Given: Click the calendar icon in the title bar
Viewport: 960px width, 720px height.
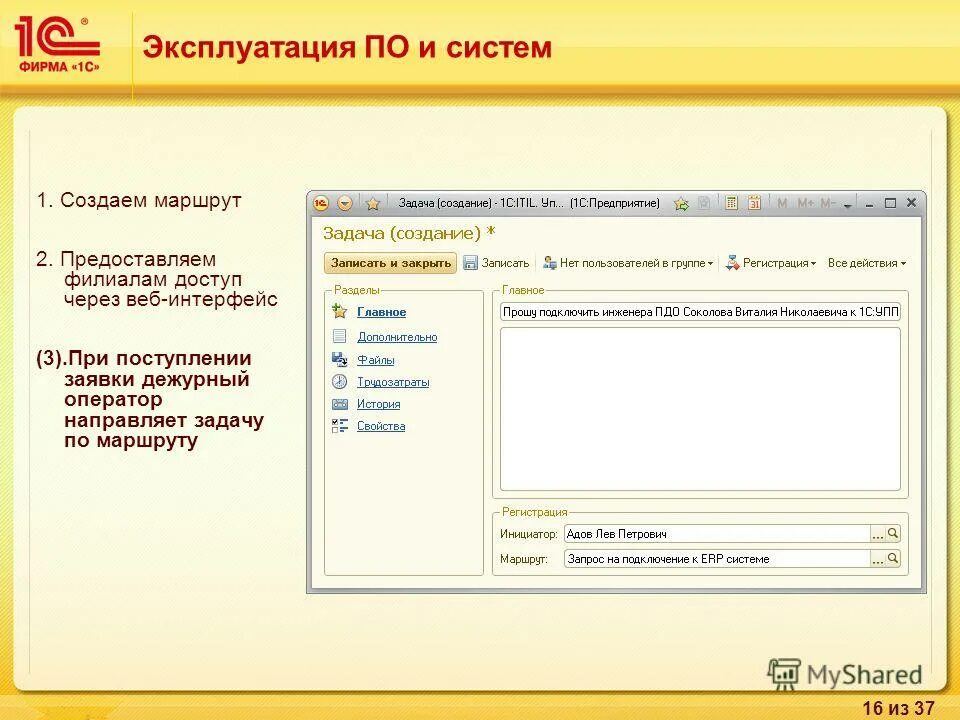Looking at the screenshot, I should (x=755, y=201).
